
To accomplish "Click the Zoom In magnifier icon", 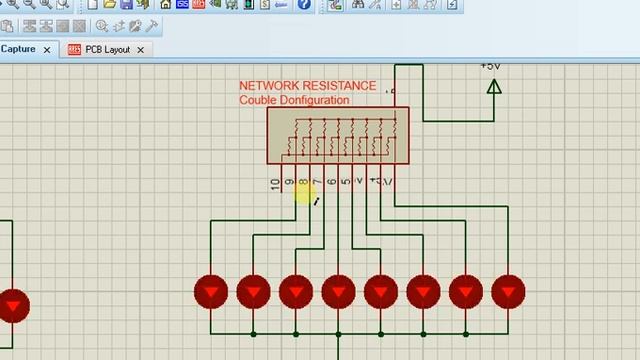I will (x=13, y=4).
